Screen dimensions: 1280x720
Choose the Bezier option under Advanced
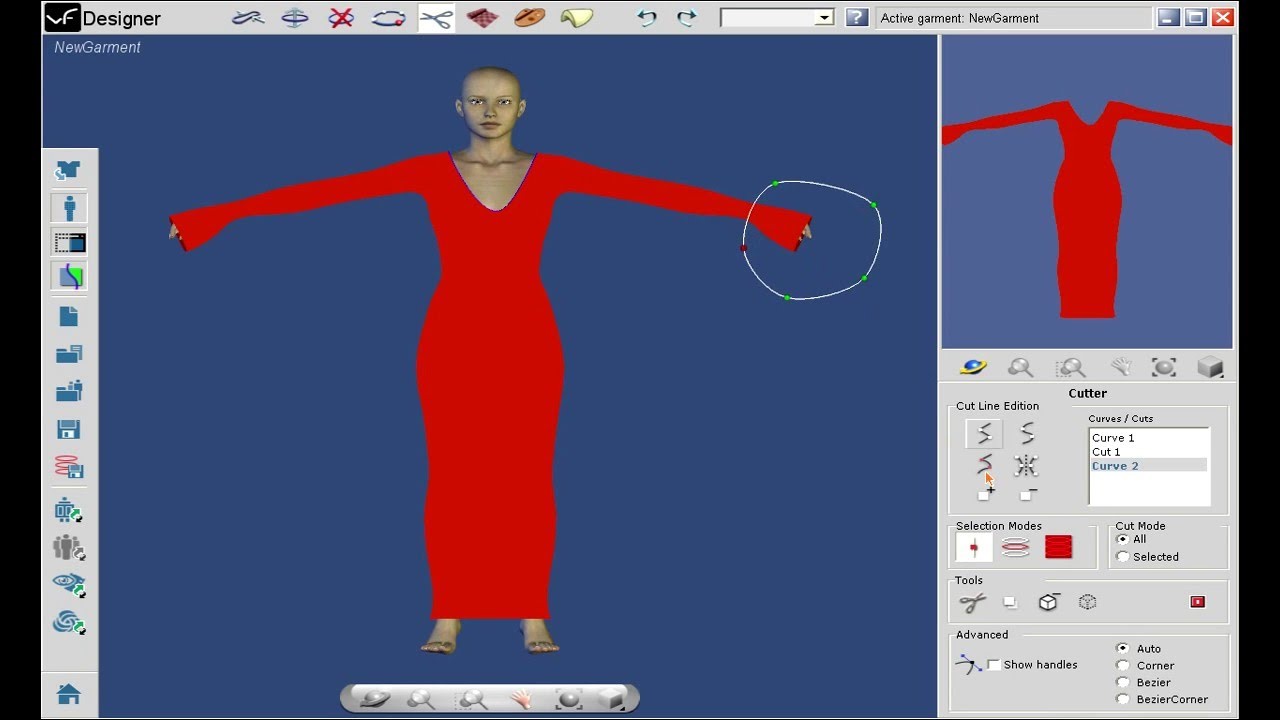pyautogui.click(x=1123, y=682)
